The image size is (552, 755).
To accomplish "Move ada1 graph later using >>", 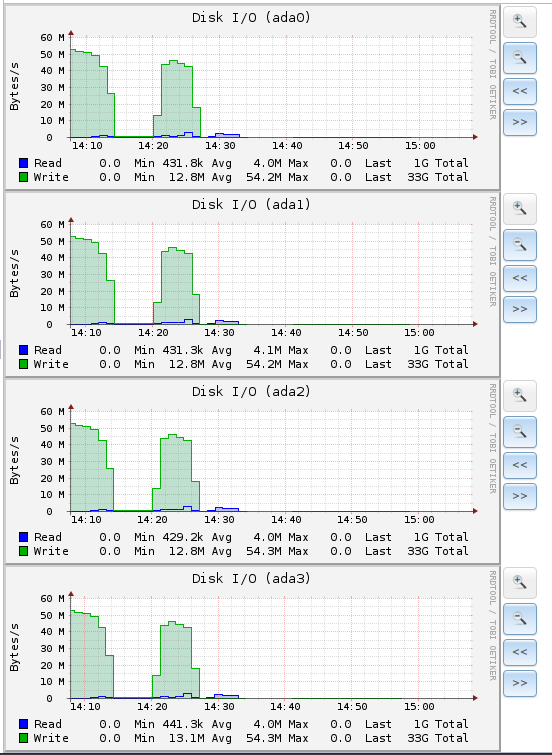I will click(x=520, y=309).
